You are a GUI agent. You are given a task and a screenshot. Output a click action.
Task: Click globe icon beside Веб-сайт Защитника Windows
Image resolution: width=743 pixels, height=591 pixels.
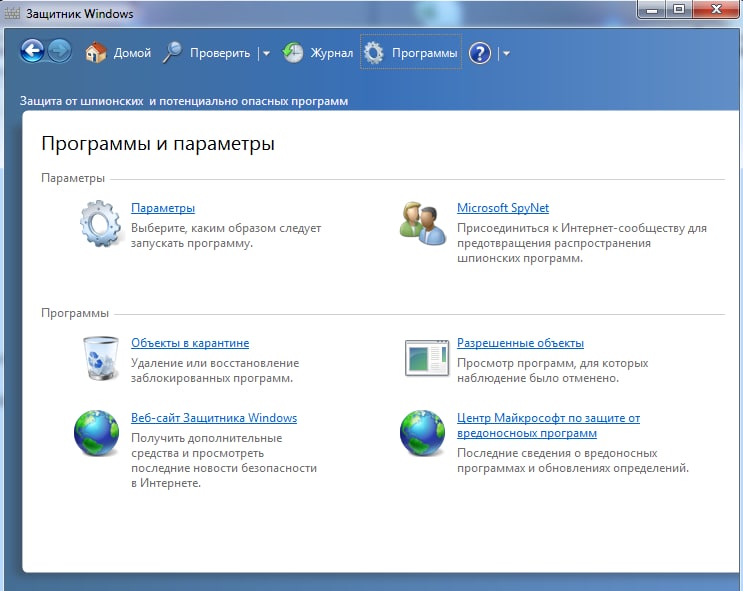[97, 433]
